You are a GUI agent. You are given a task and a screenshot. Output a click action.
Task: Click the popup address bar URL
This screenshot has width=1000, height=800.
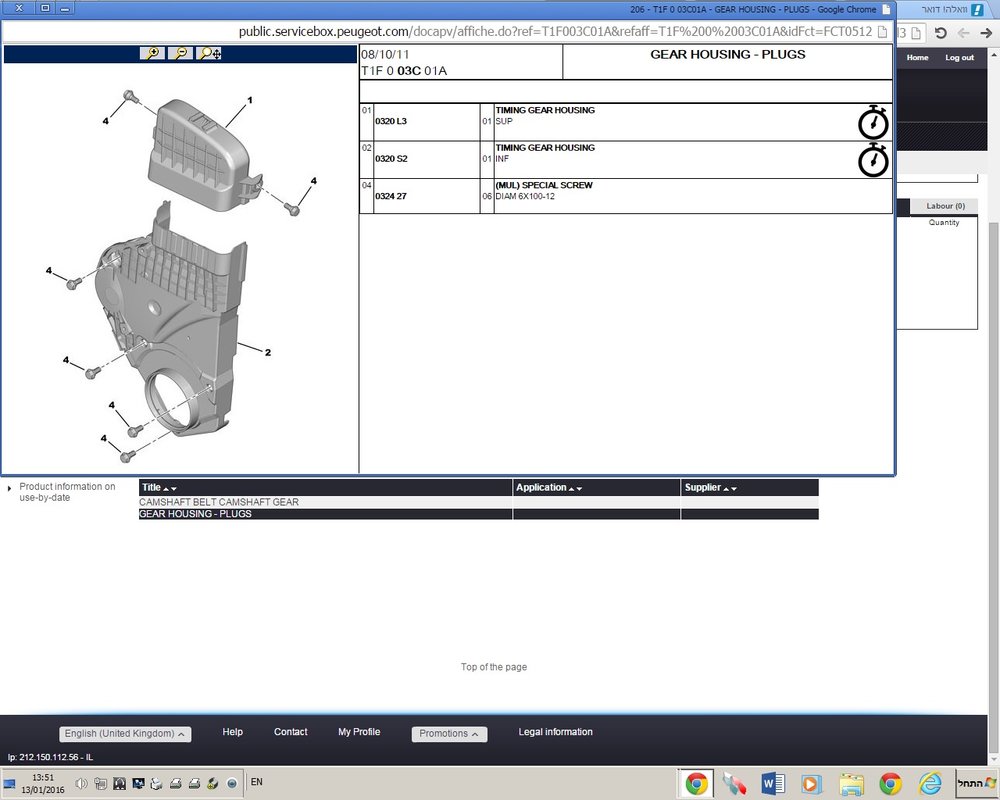pos(555,31)
